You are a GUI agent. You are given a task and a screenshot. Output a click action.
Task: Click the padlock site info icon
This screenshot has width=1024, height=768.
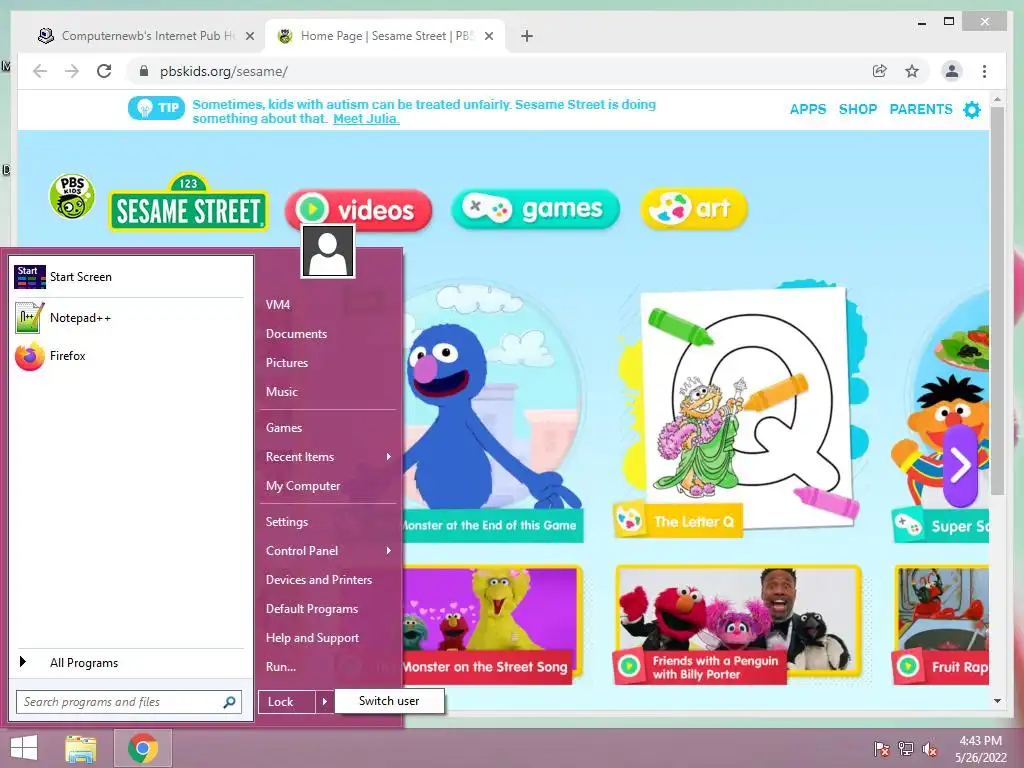point(144,71)
